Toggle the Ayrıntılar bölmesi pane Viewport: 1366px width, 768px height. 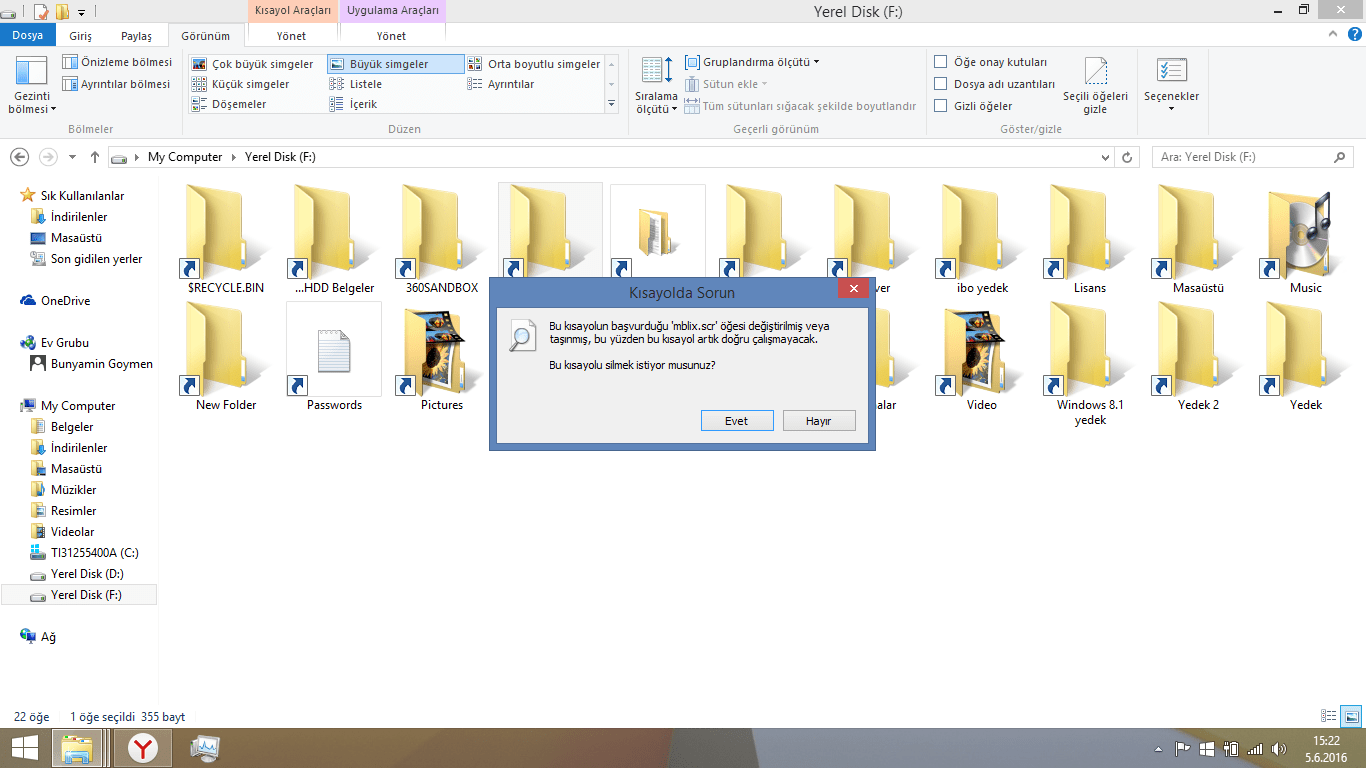click(x=117, y=84)
